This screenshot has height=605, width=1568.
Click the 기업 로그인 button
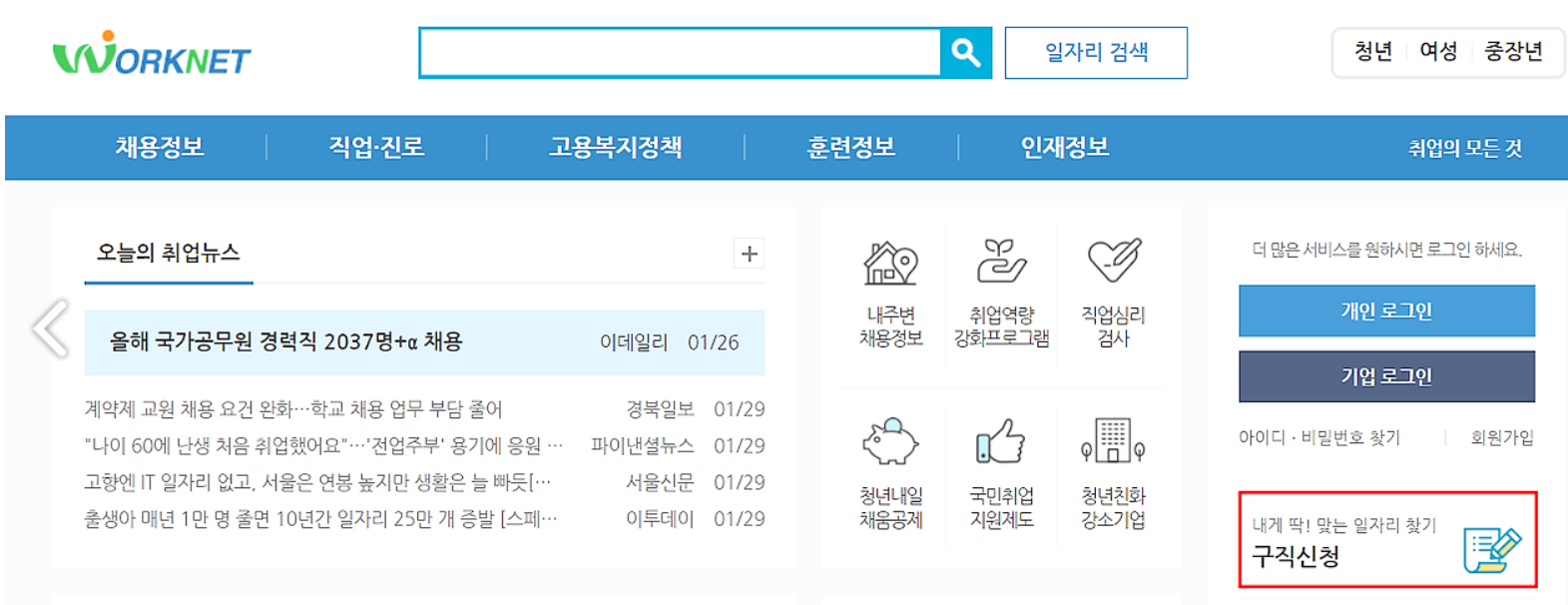coord(1386,376)
